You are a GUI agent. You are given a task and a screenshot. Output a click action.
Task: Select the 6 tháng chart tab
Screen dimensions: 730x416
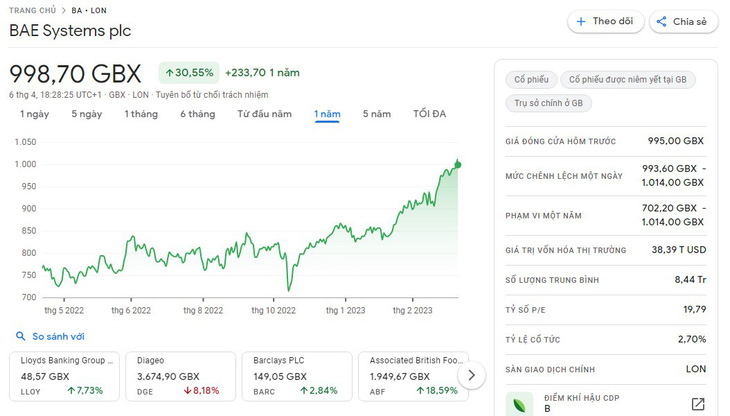[198, 114]
